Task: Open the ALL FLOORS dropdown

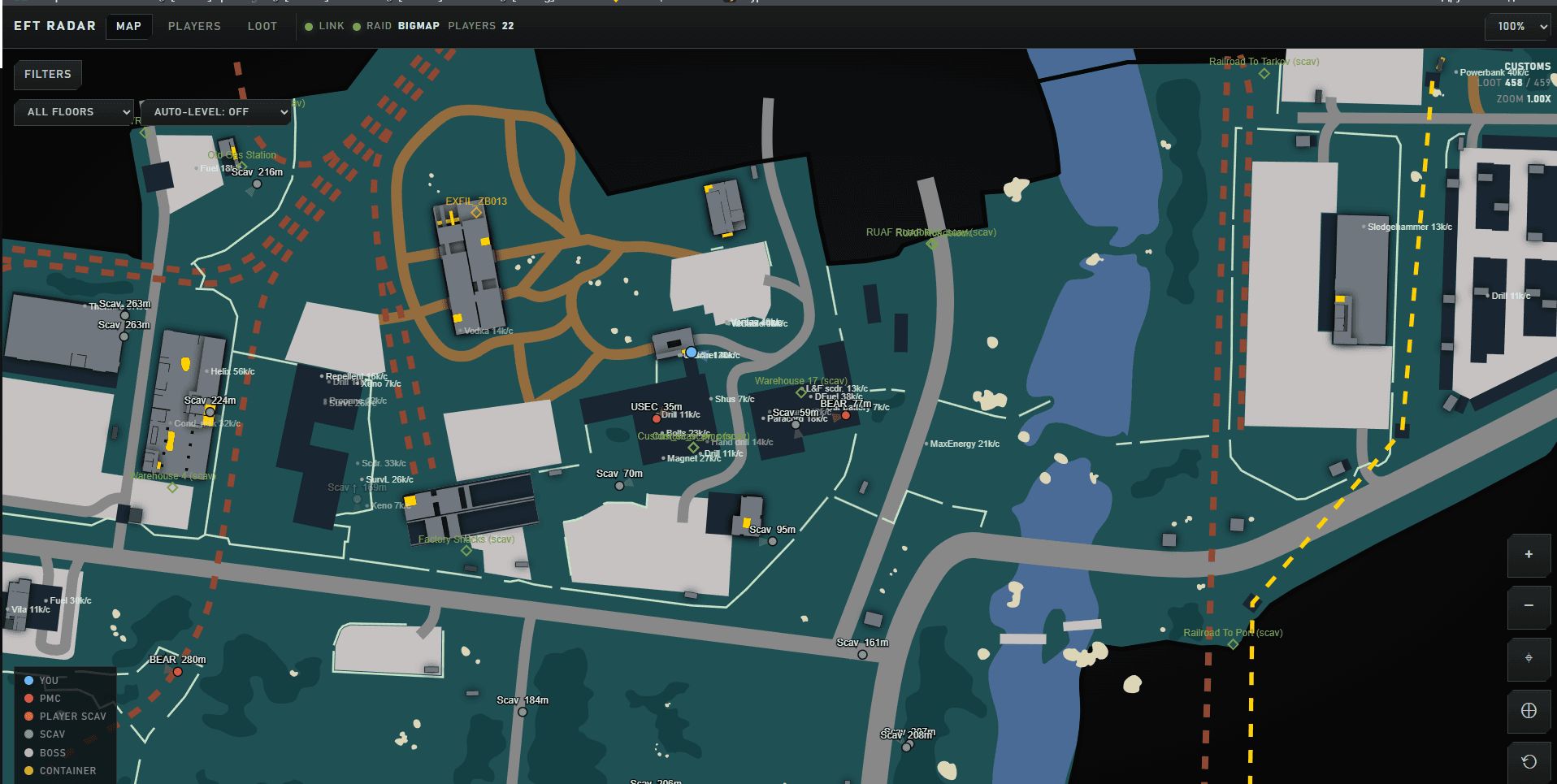Action: pyautogui.click(x=74, y=112)
